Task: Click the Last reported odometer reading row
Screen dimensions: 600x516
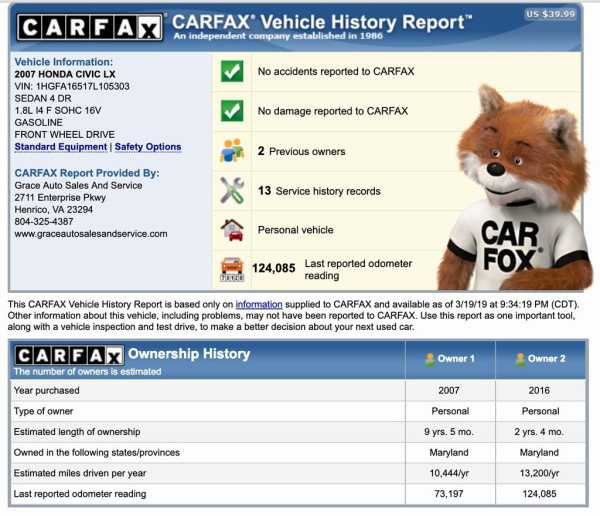Action: [x=329, y=268]
